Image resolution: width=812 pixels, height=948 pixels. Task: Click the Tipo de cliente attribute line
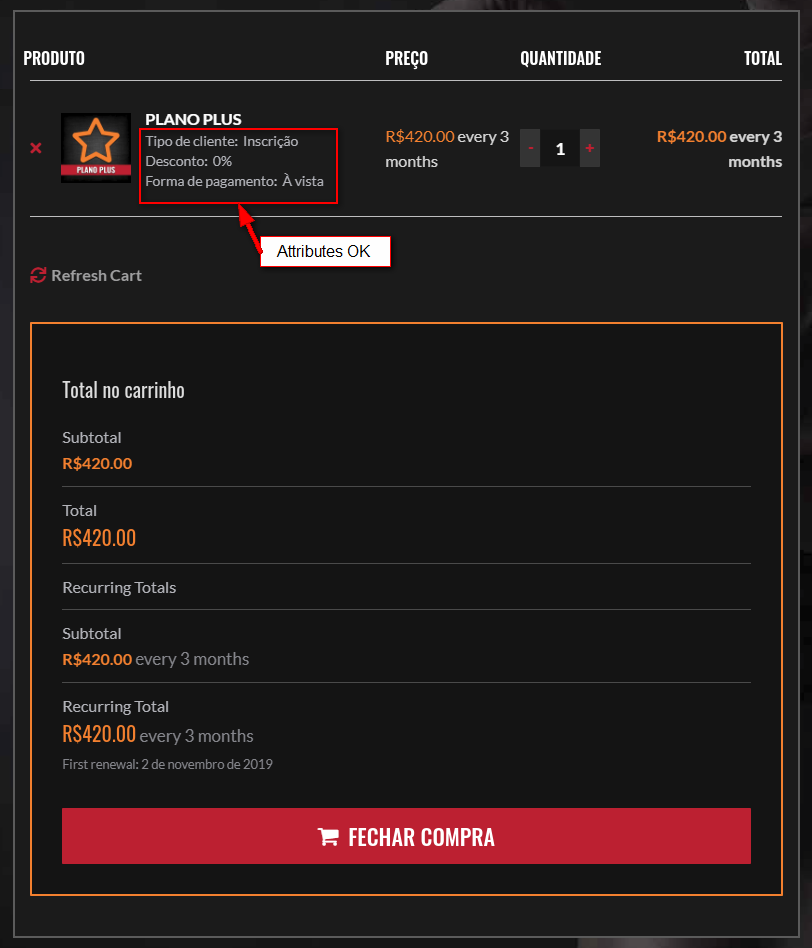click(222, 141)
